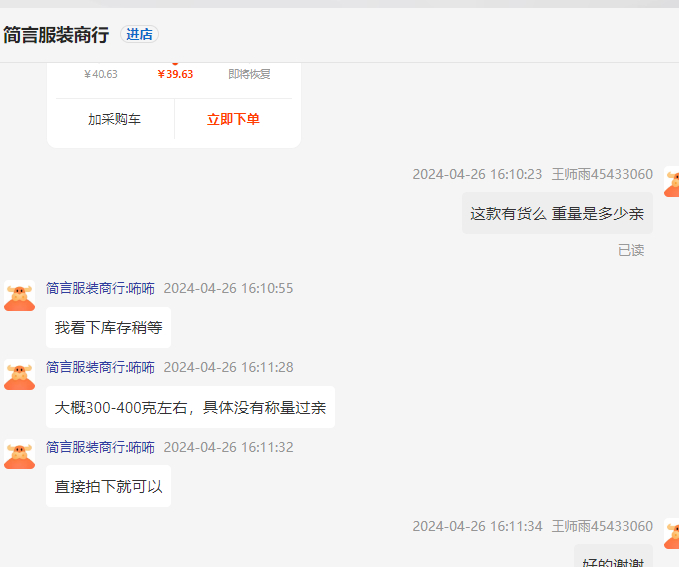The height and width of the screenshot is (567, 679).
Task: Click 加采购车 to add to cart
Action: point(114,119)
